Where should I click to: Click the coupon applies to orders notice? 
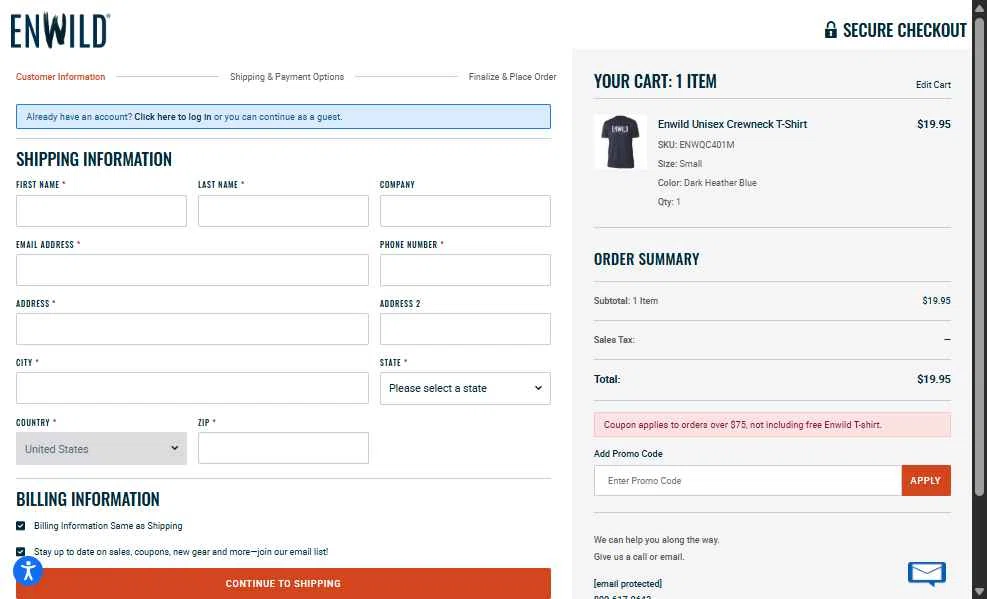click(772, 425)
